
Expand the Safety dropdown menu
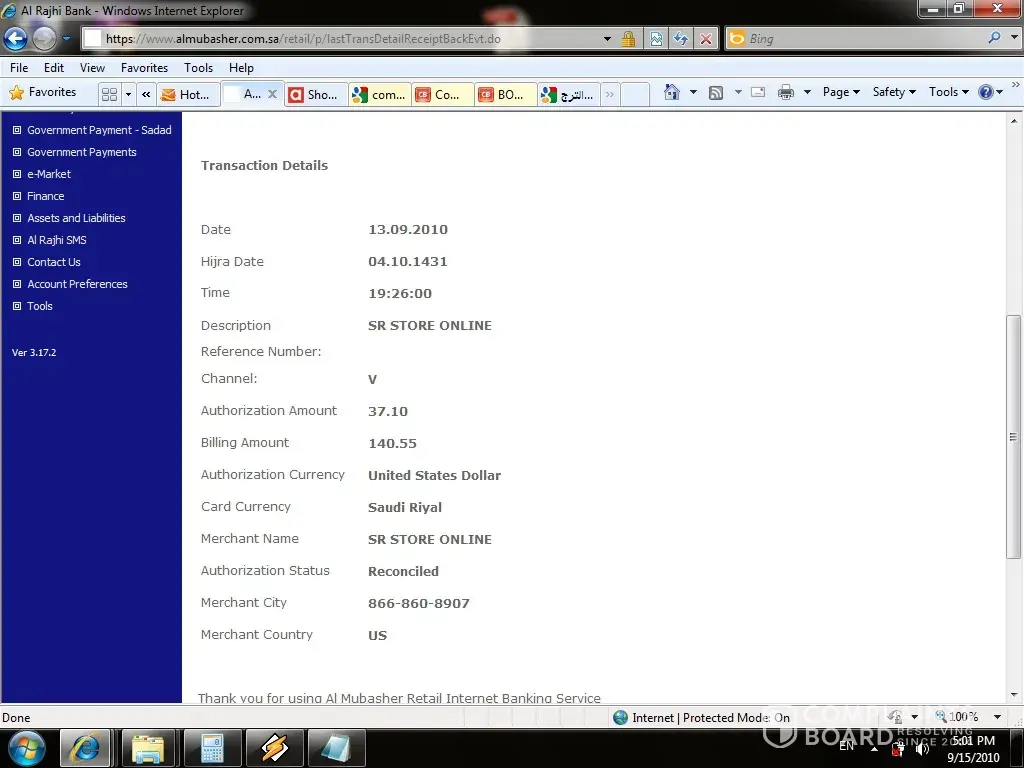click(x=893, y=92)
